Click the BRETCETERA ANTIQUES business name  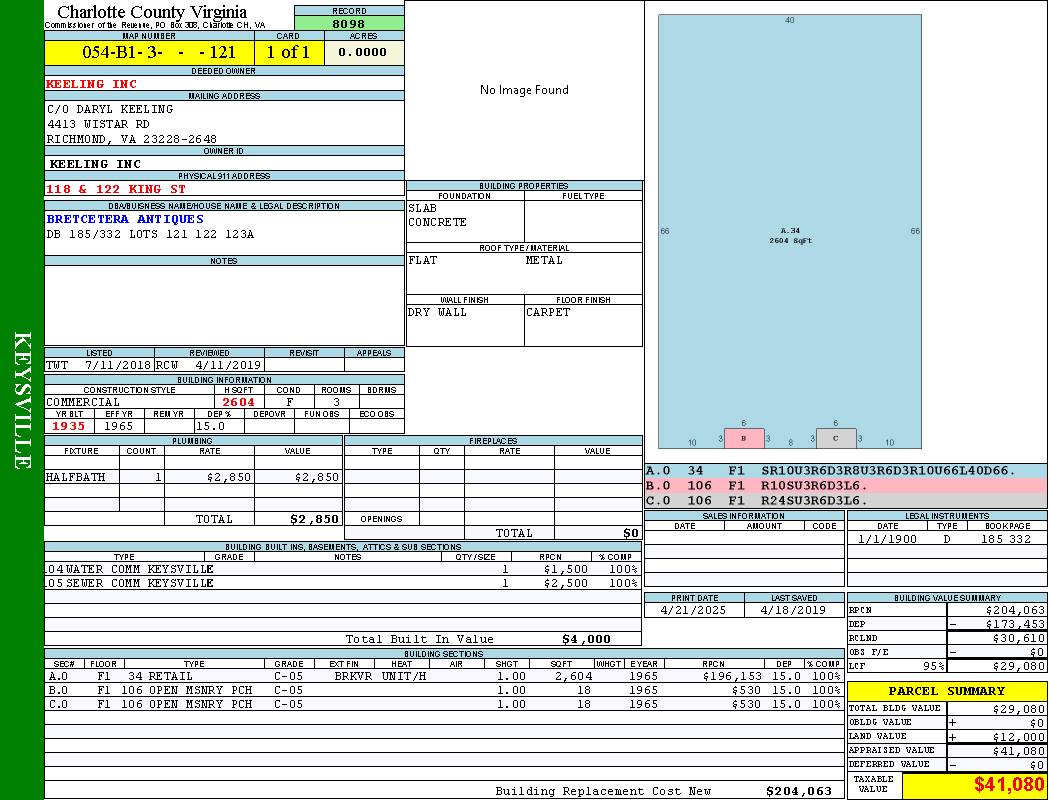[125, 219]
